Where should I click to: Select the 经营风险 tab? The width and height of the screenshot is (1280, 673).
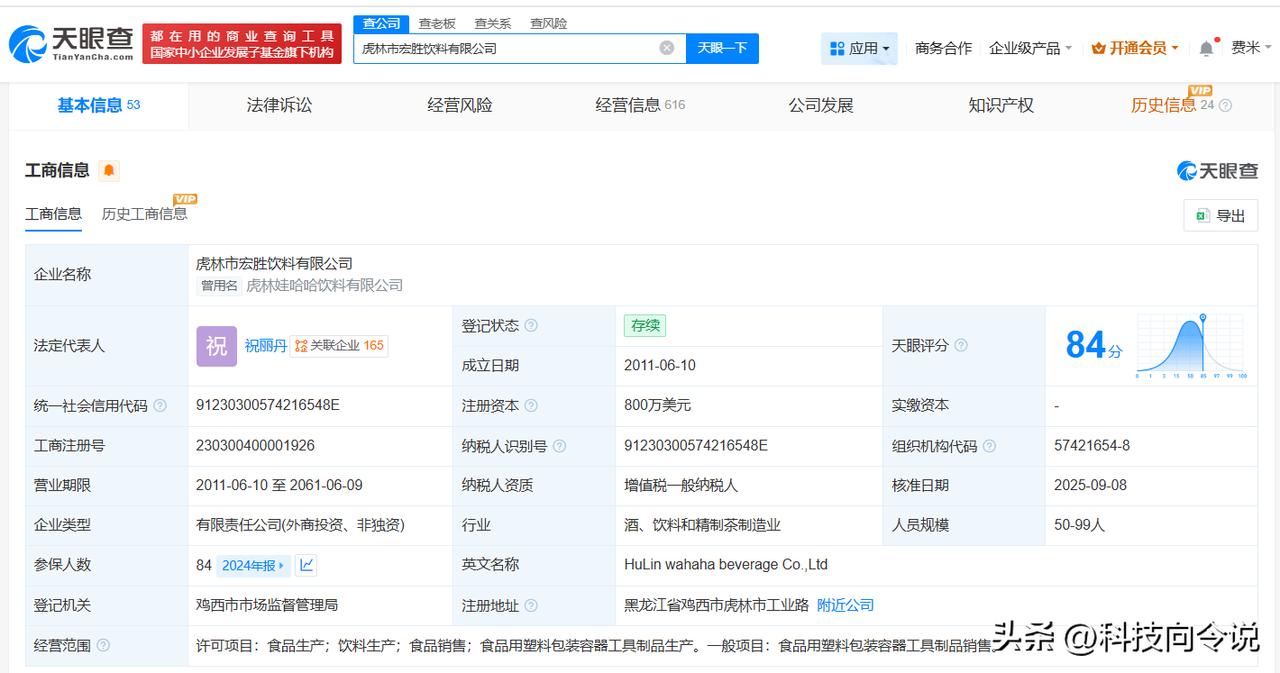pos(460,105)
